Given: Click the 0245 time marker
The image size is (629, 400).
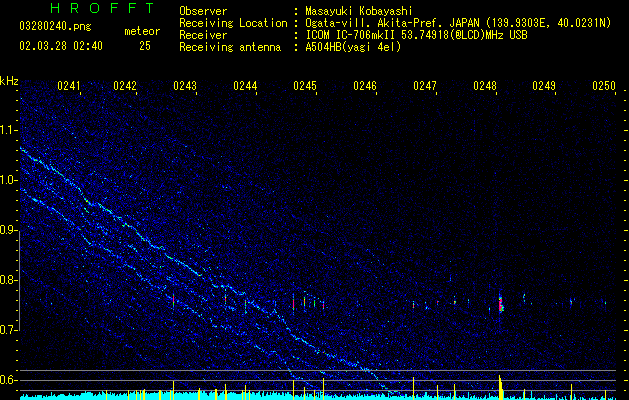Looking at the screenshot, I should [305, 86].
